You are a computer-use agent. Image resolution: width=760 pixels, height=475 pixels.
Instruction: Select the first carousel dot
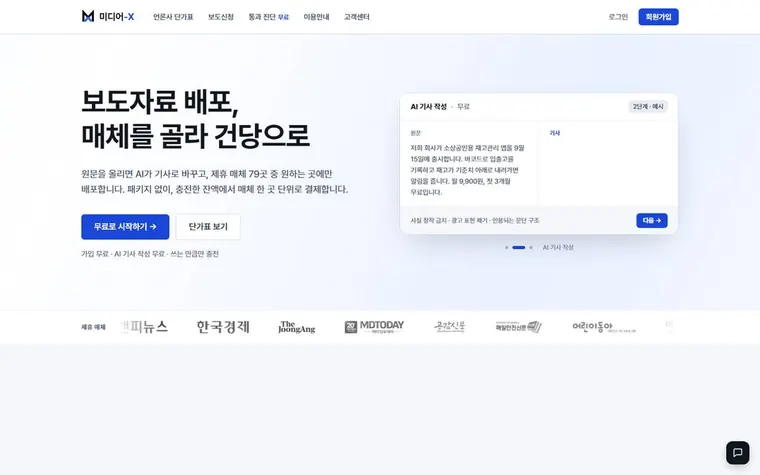507,248
